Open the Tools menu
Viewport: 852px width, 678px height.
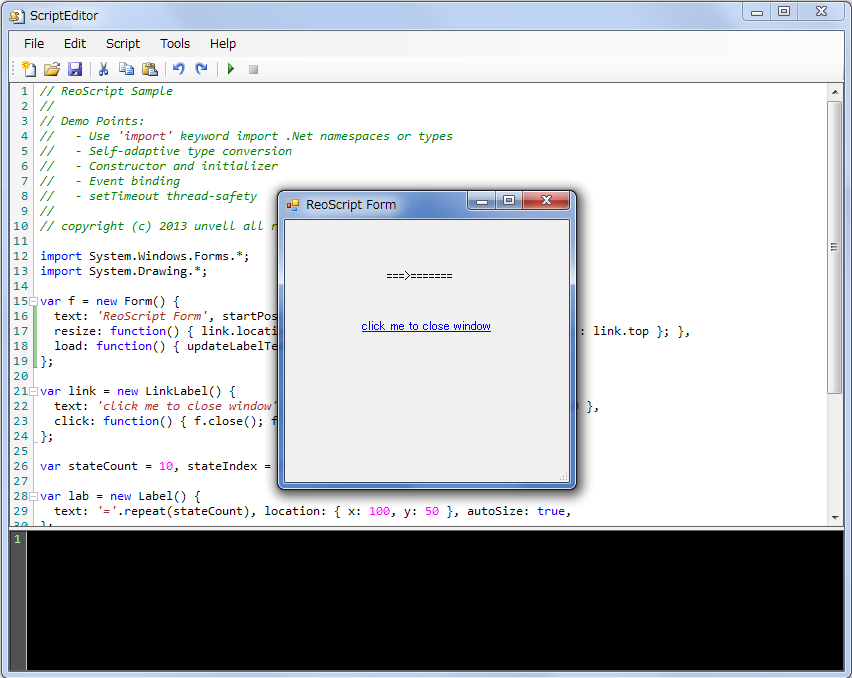pos(175,43)
